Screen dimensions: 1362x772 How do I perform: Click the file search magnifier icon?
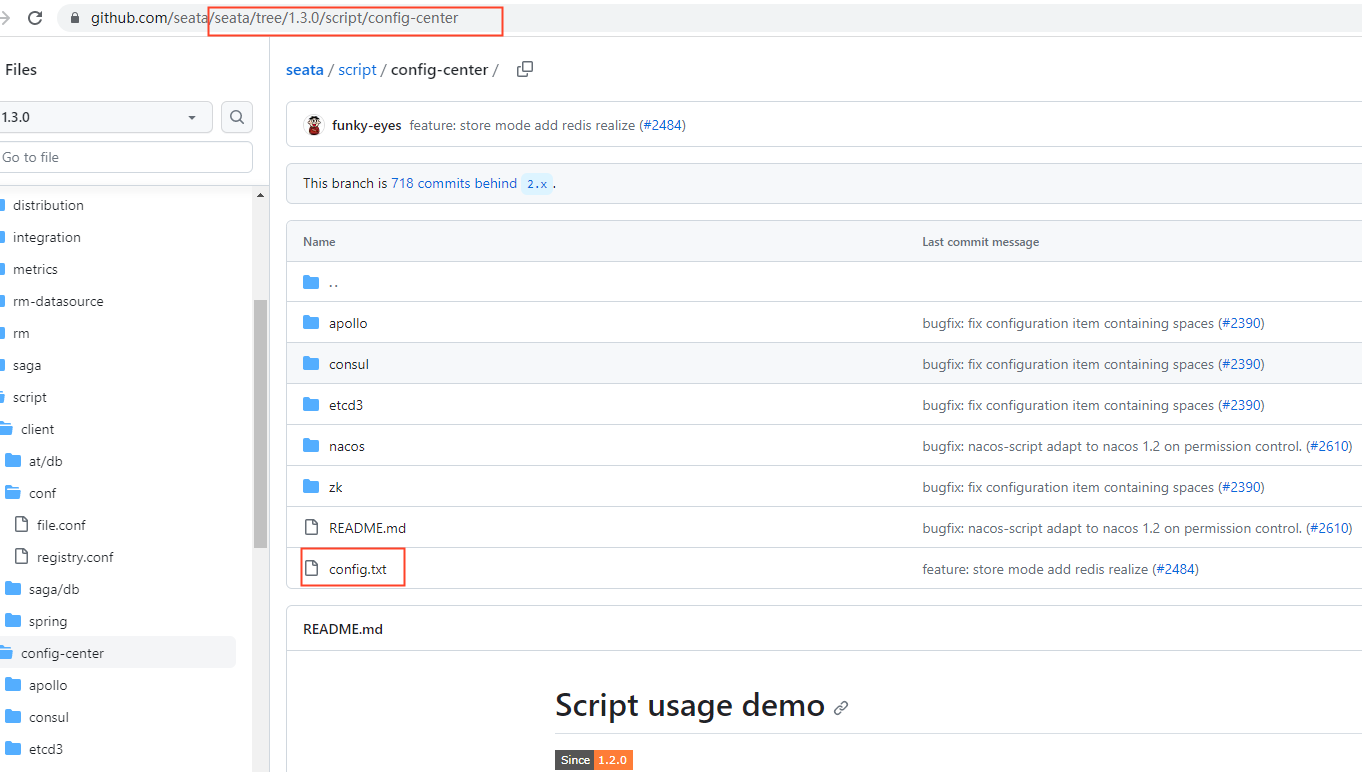[x=237, y=117]
